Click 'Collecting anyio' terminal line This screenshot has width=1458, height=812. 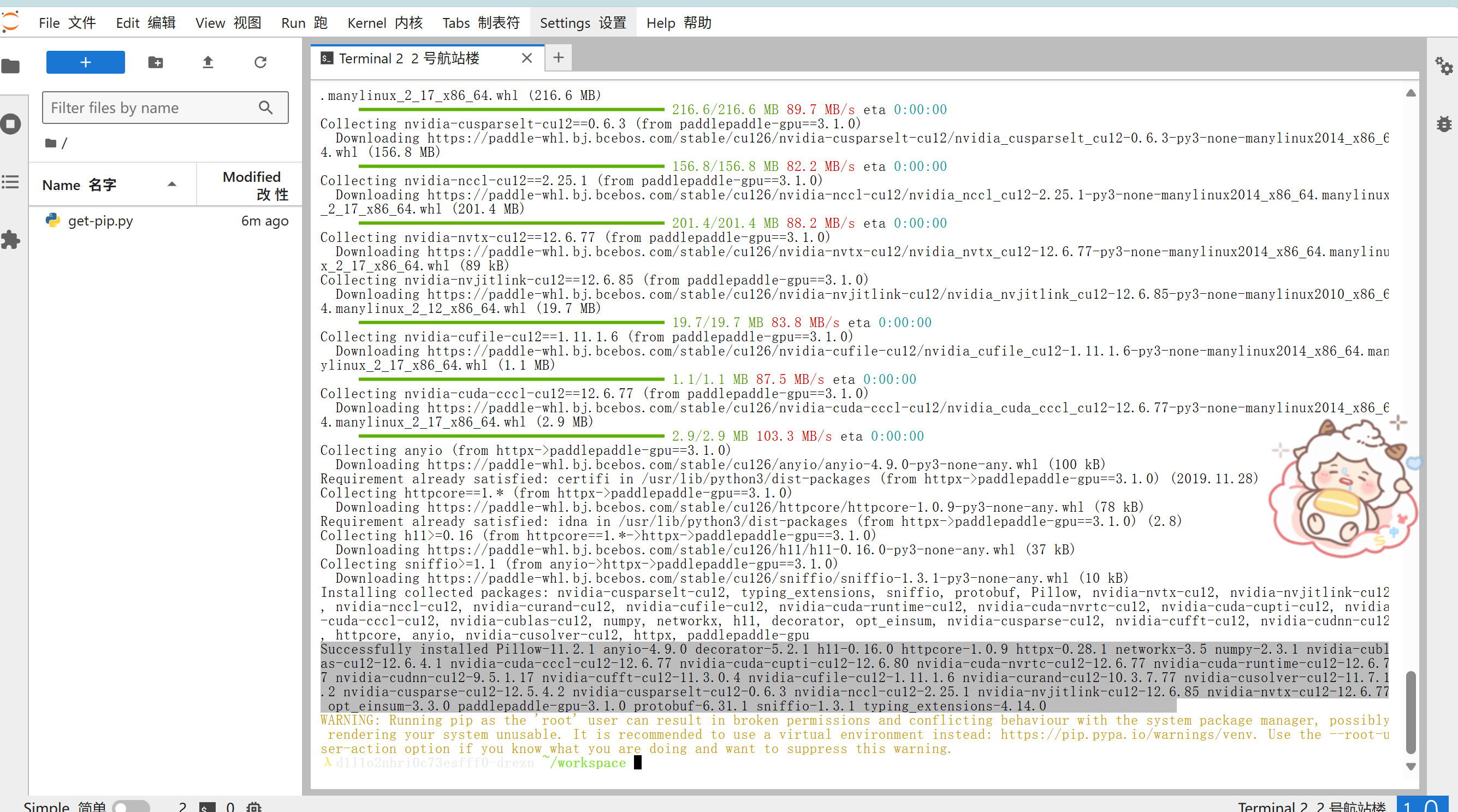click(525, 451)
